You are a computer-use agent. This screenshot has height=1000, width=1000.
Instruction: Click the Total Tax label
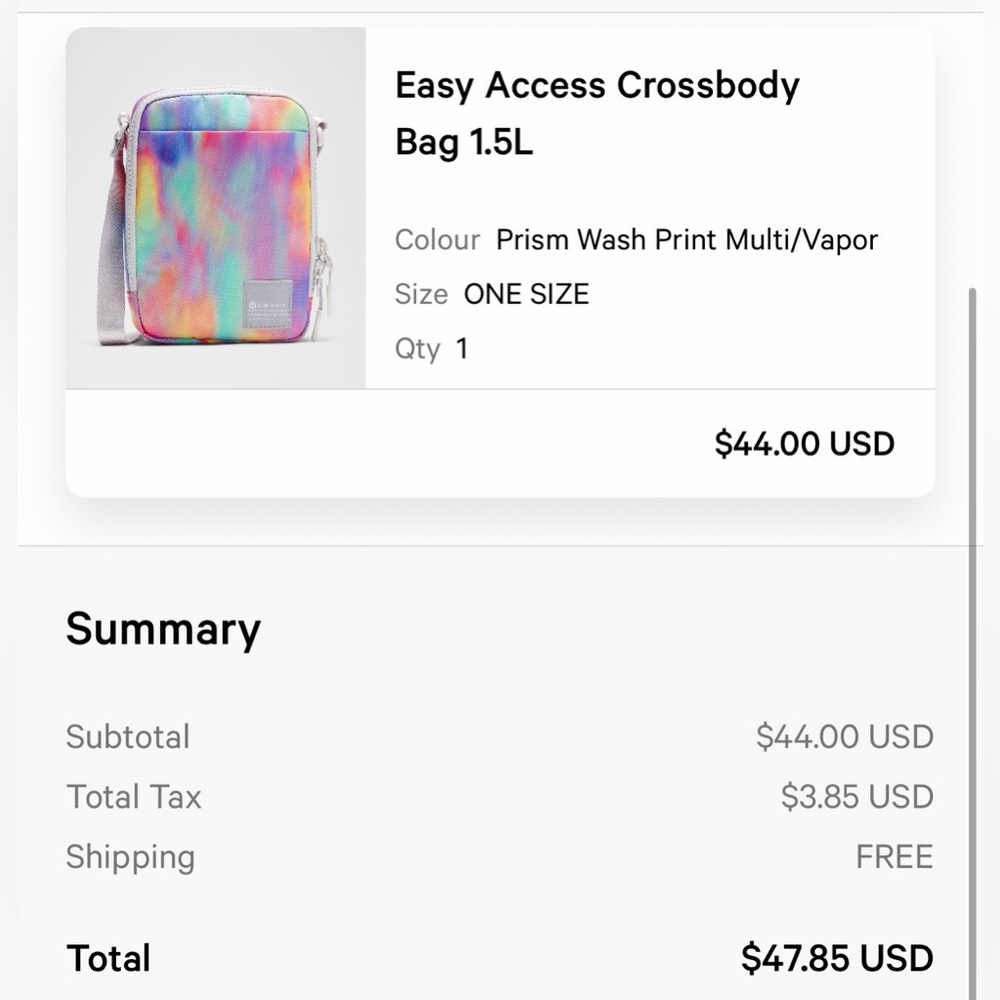(133, 797)
